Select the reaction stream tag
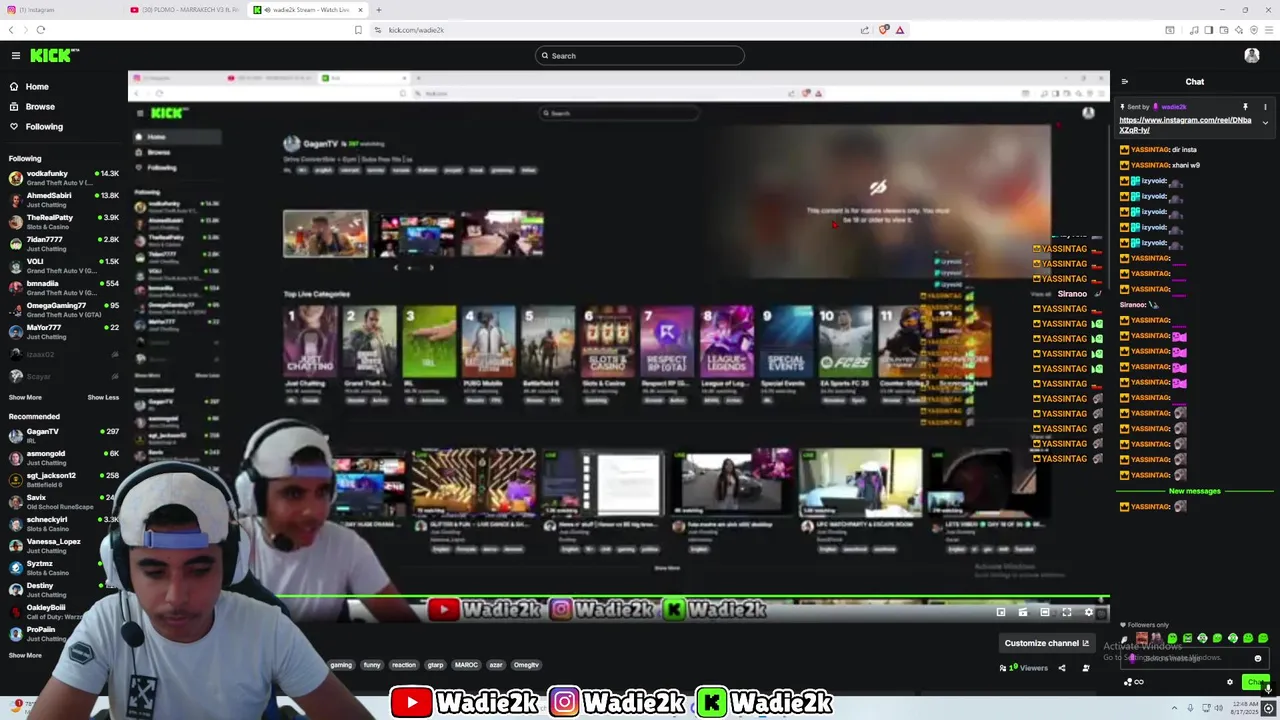1280x720 pixels. click(x=404, y=665)
